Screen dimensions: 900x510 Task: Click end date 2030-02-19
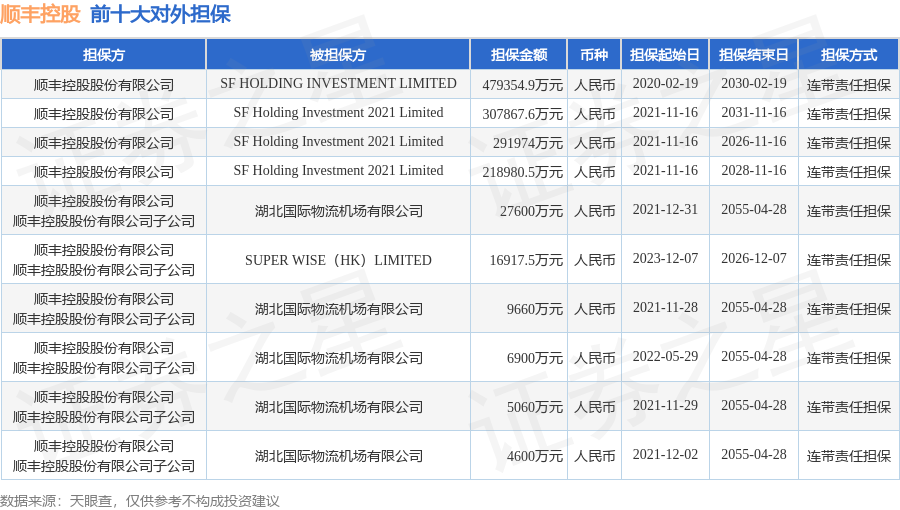754,84
